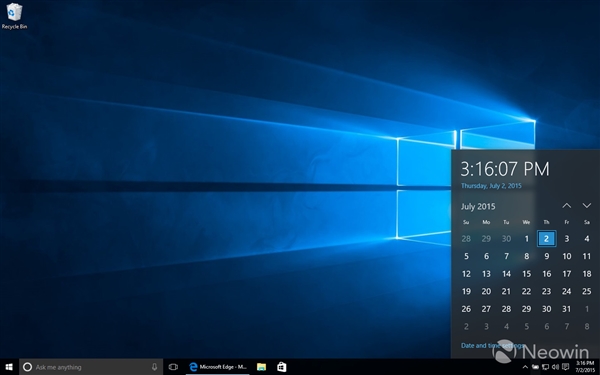Choose date 13 in the calendar
Image resolution: width=600 pixels, height=375 pixels.
click(486, 274)
